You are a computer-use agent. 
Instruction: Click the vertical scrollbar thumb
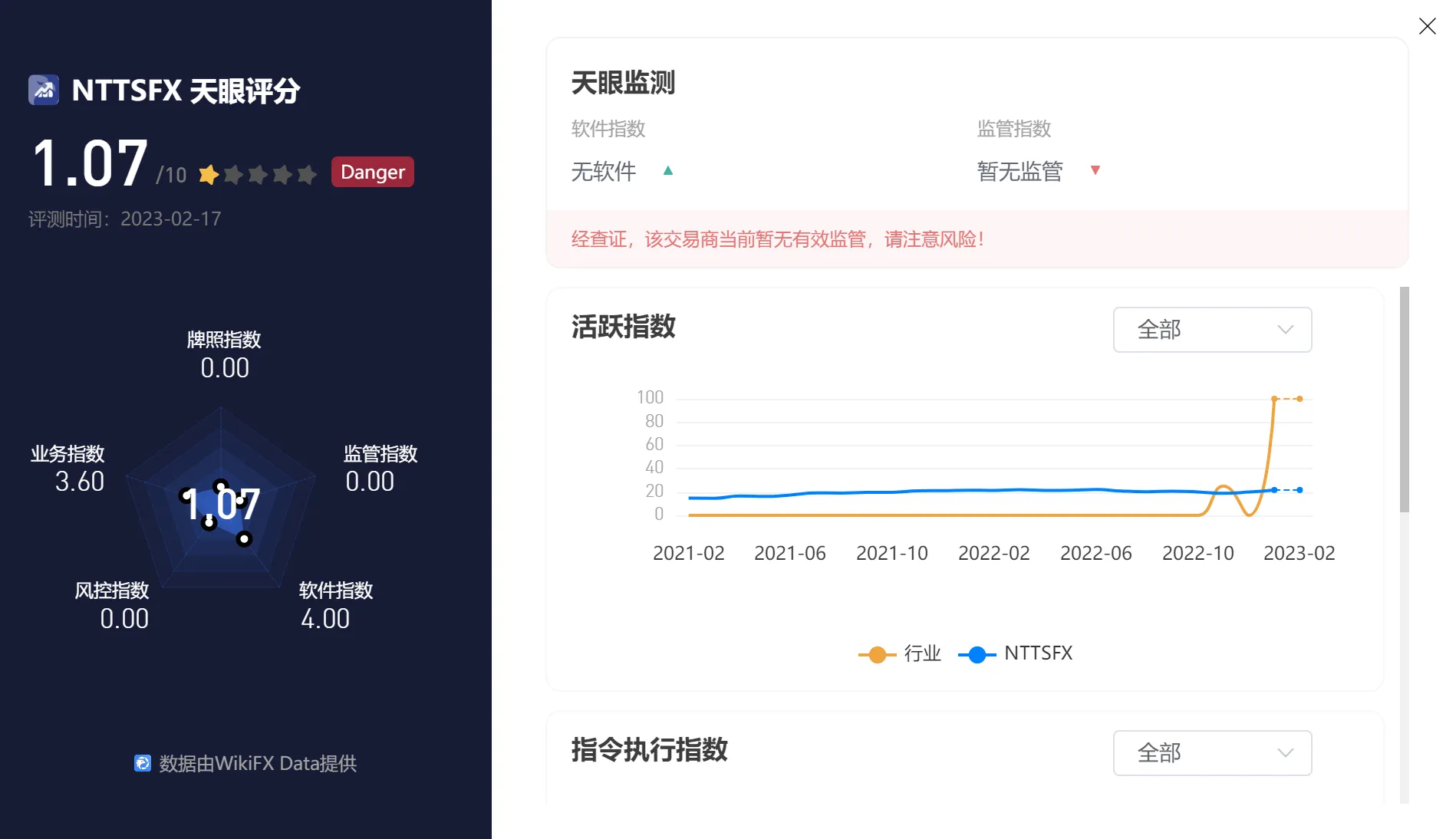coord(1404,399)
